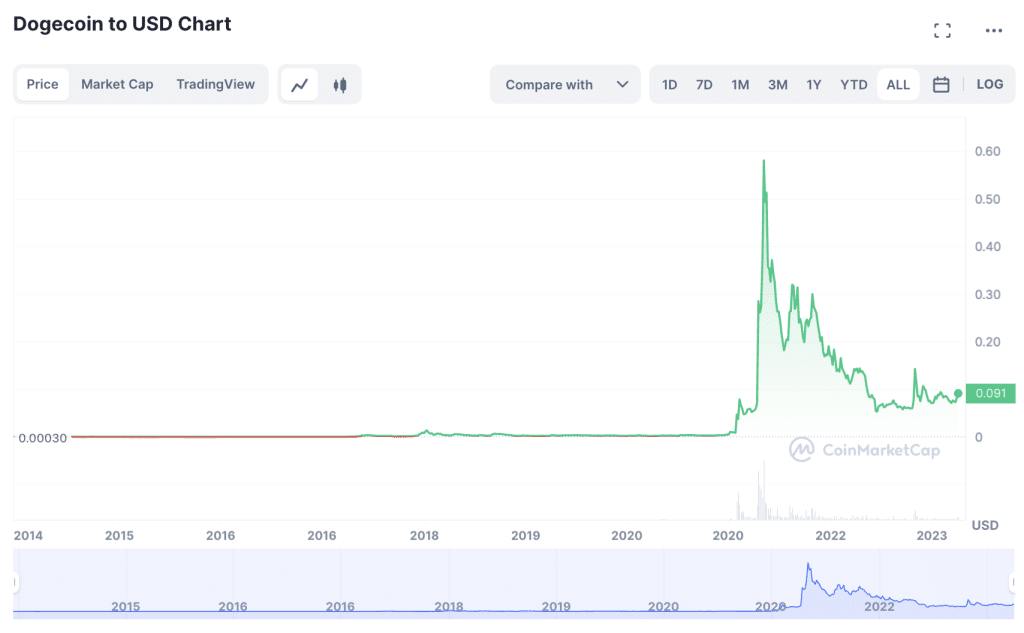This screenshot has height=633, width=1024.
Task: Toggle LOG scale
Action: 989,84
